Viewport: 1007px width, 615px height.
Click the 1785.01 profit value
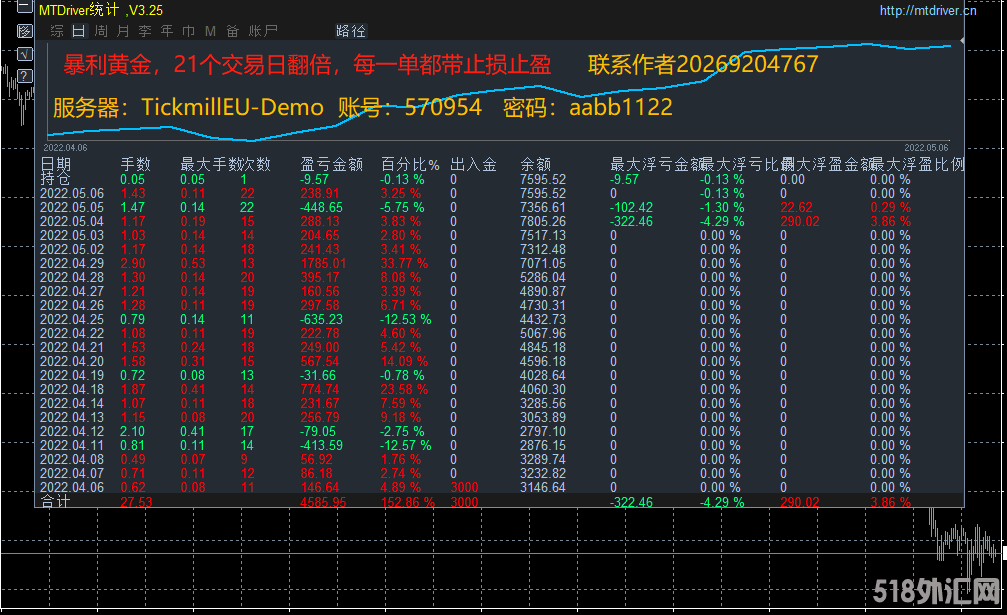point(323,263)
